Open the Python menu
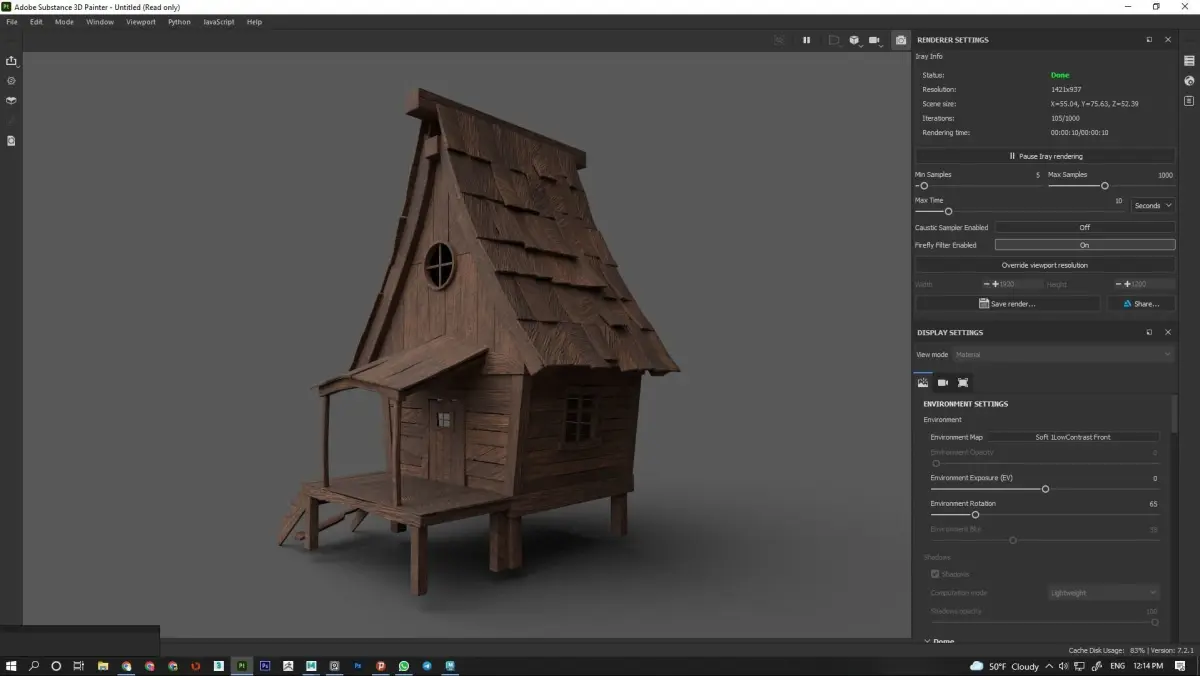The width and height of the screenshot is (1200, 676). click(x=179, y=22)
